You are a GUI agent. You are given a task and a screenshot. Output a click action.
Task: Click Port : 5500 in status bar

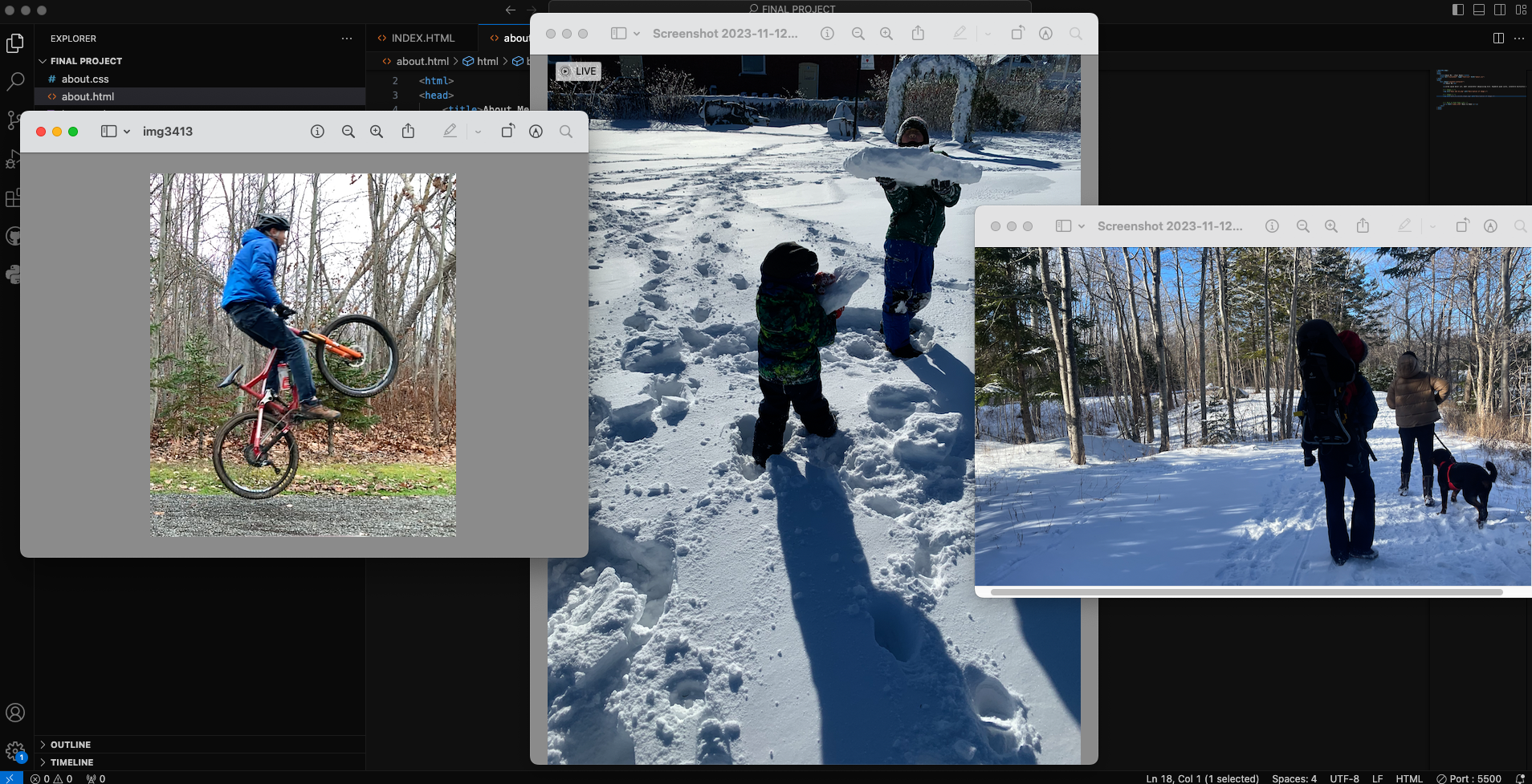pos(1469,778)
